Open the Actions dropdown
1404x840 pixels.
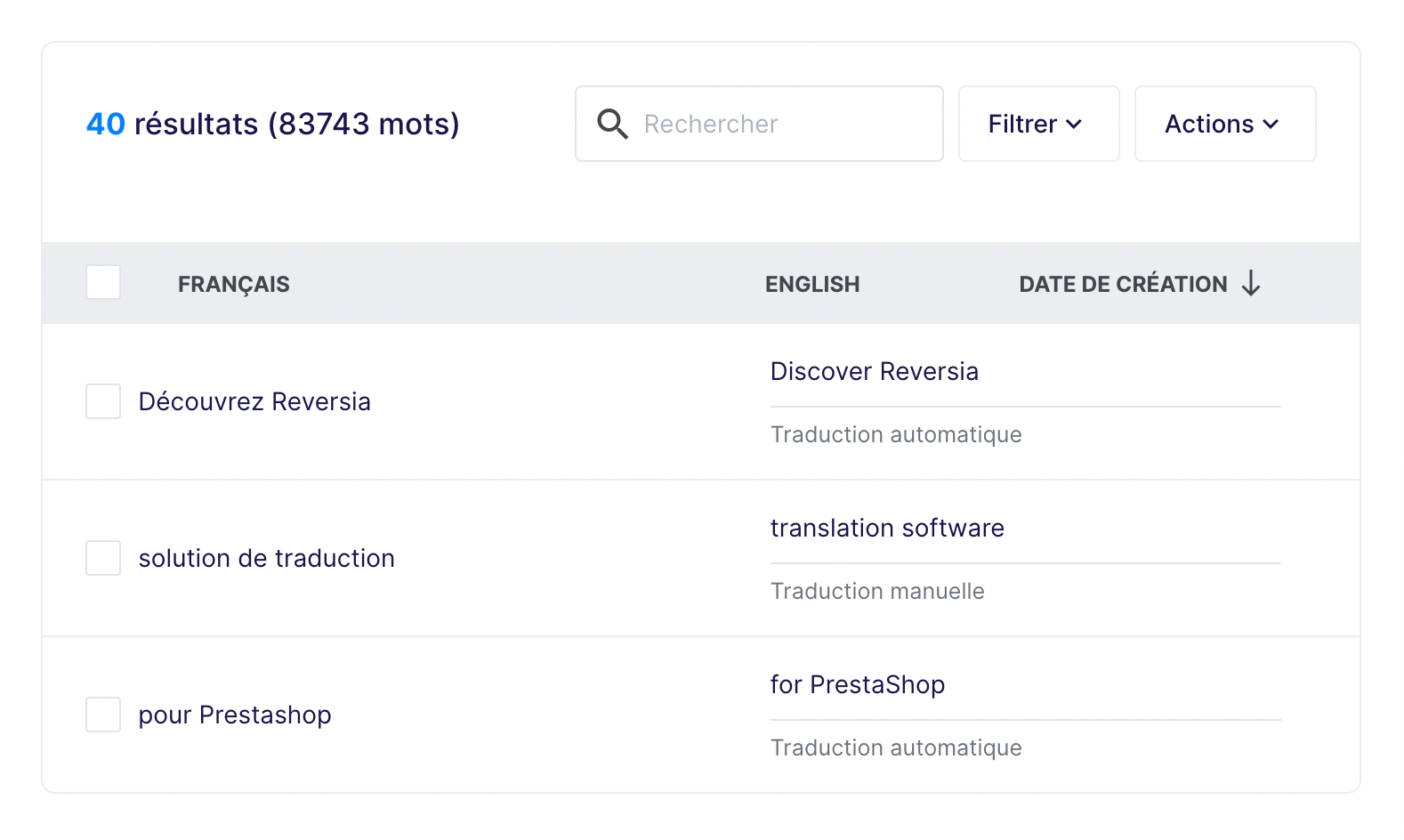point(1225,124)
